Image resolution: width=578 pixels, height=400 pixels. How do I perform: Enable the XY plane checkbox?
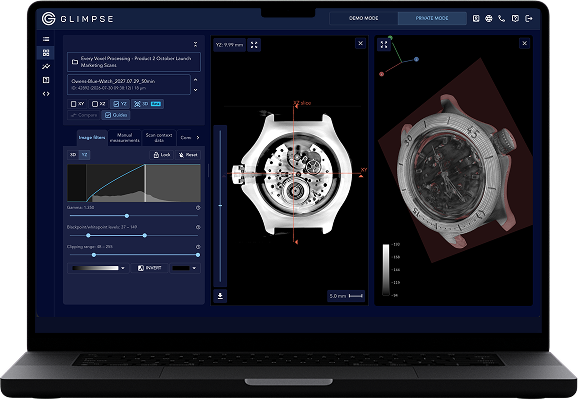pos(77,104)
